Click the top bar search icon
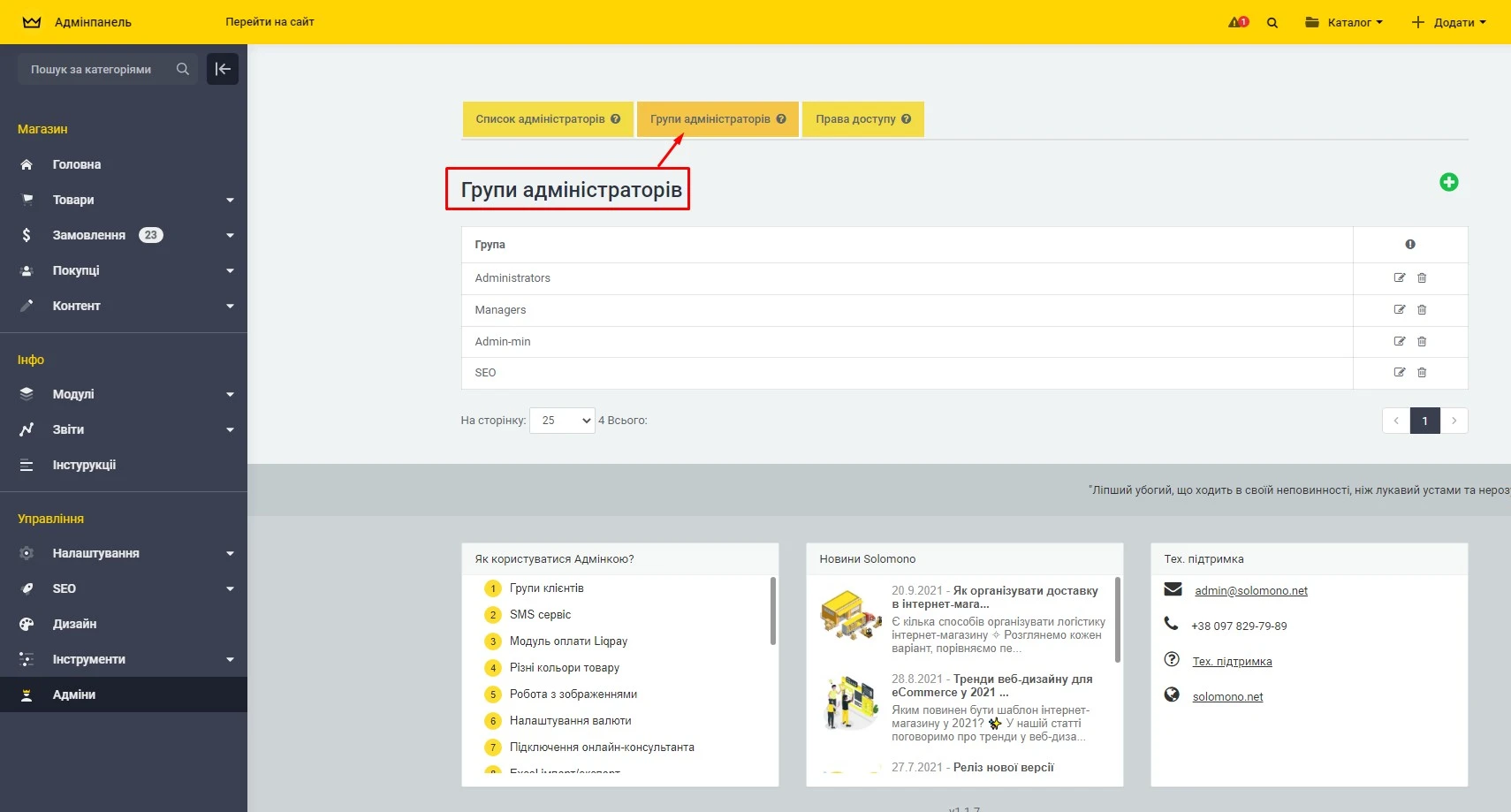Viewport: 1511px width, 812px height. pyautogui.click(x=1272, y=23)
